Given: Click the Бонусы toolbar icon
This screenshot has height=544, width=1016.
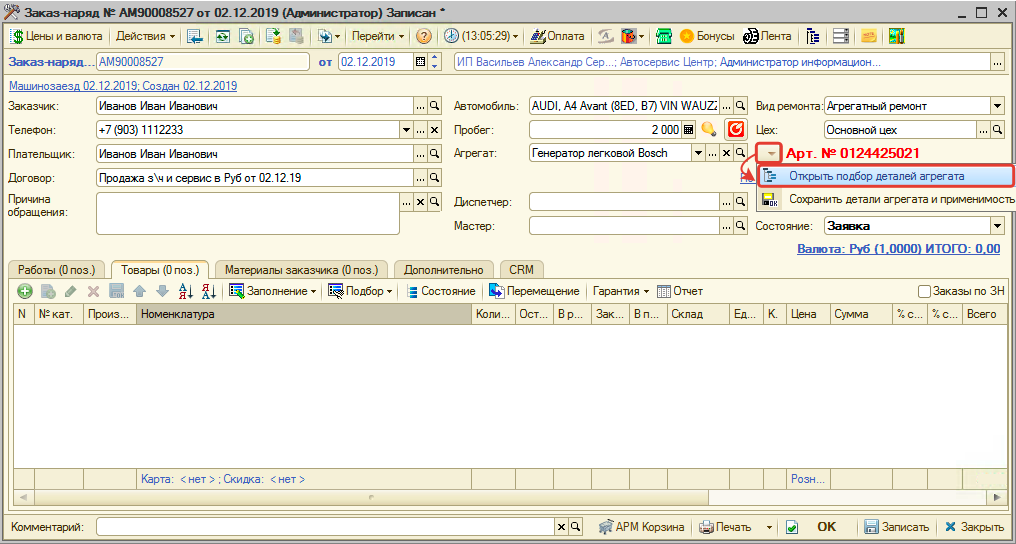Looking at the screenshot, I should [707, 36].
